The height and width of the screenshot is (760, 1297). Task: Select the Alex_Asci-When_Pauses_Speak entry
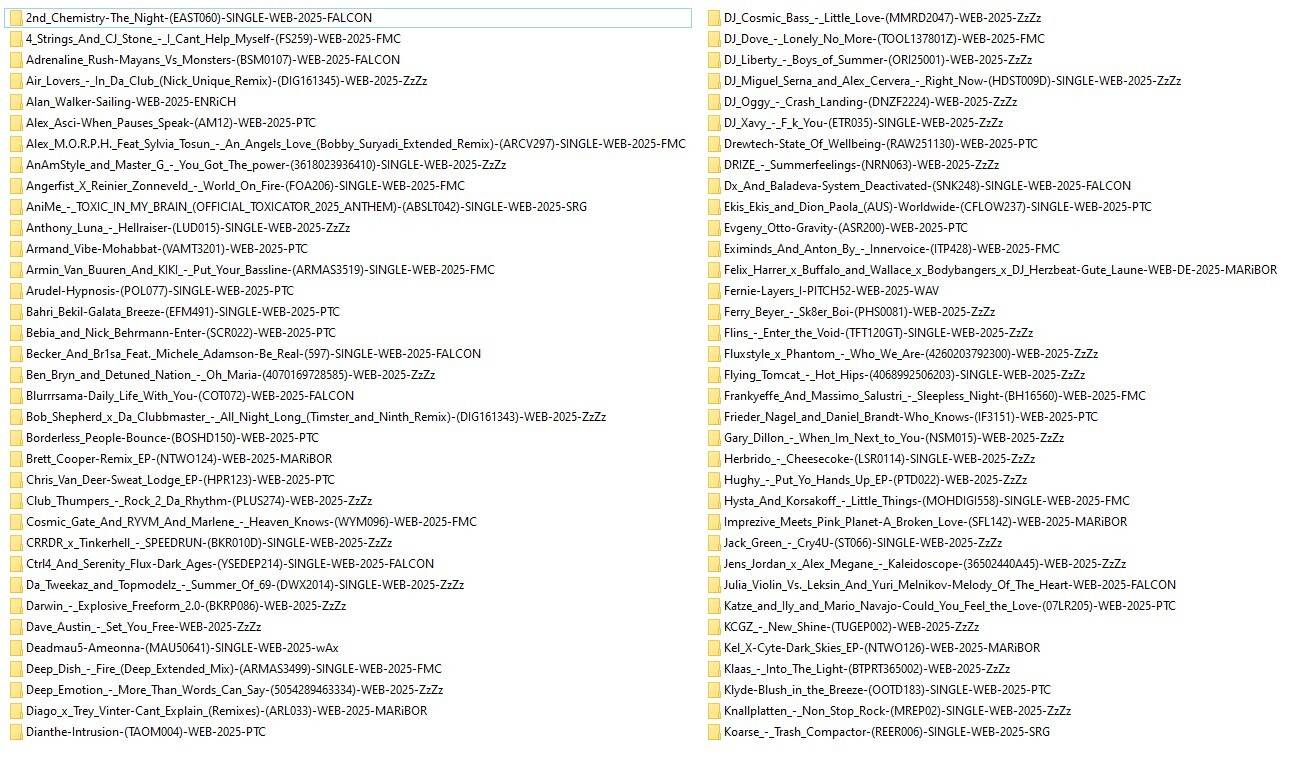171,123
